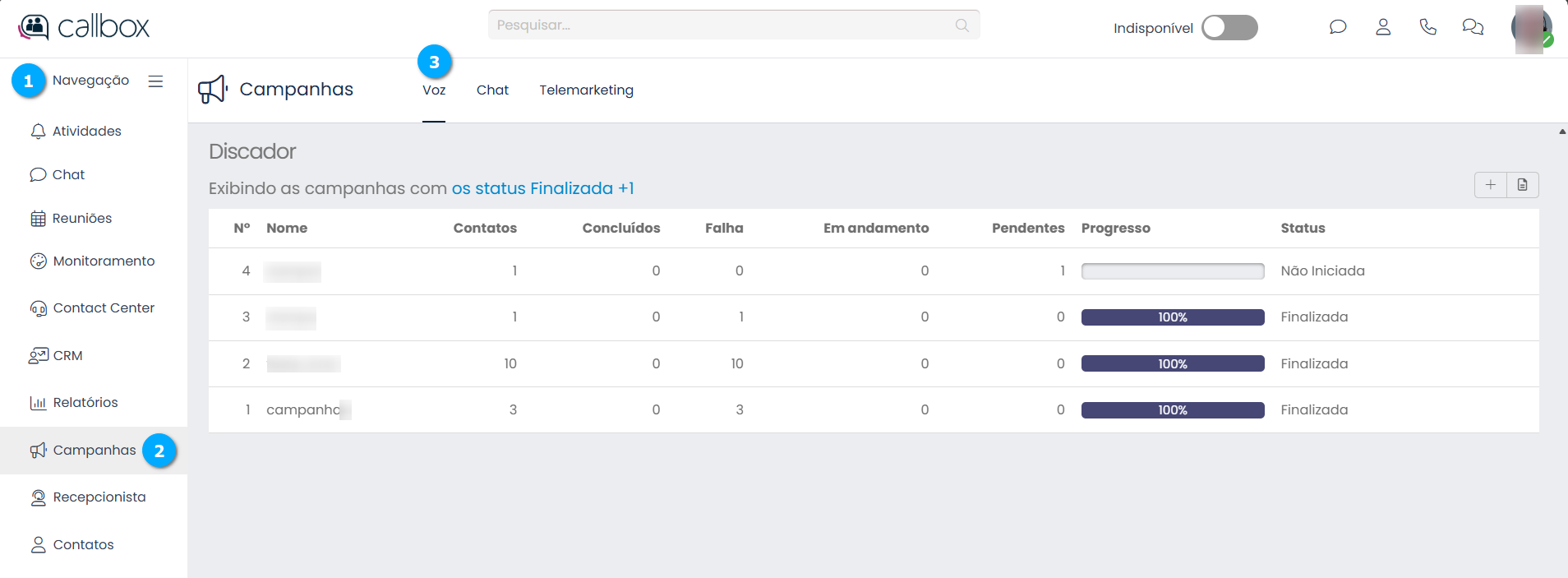Open the single speech bubble icon
1568x578 pixels.
point(1338,27)
